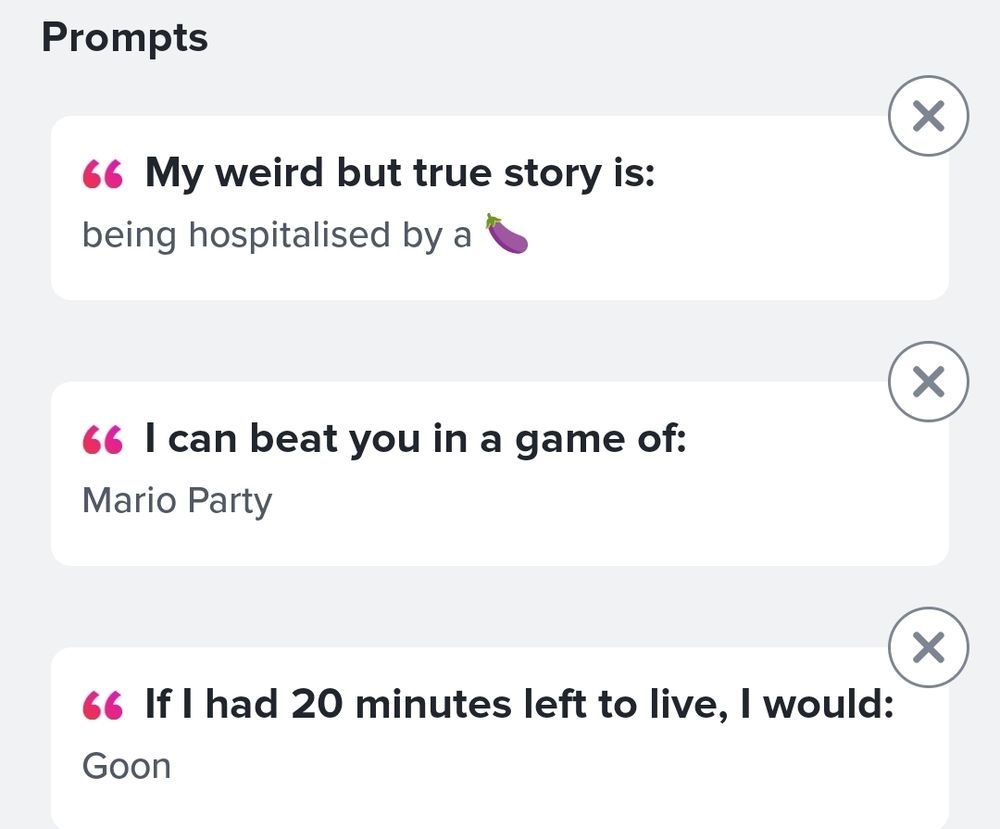Select the 'I can beat you in a game of:' heading
The width and height of the screenshot is (1000, 829).
point(416,439)
